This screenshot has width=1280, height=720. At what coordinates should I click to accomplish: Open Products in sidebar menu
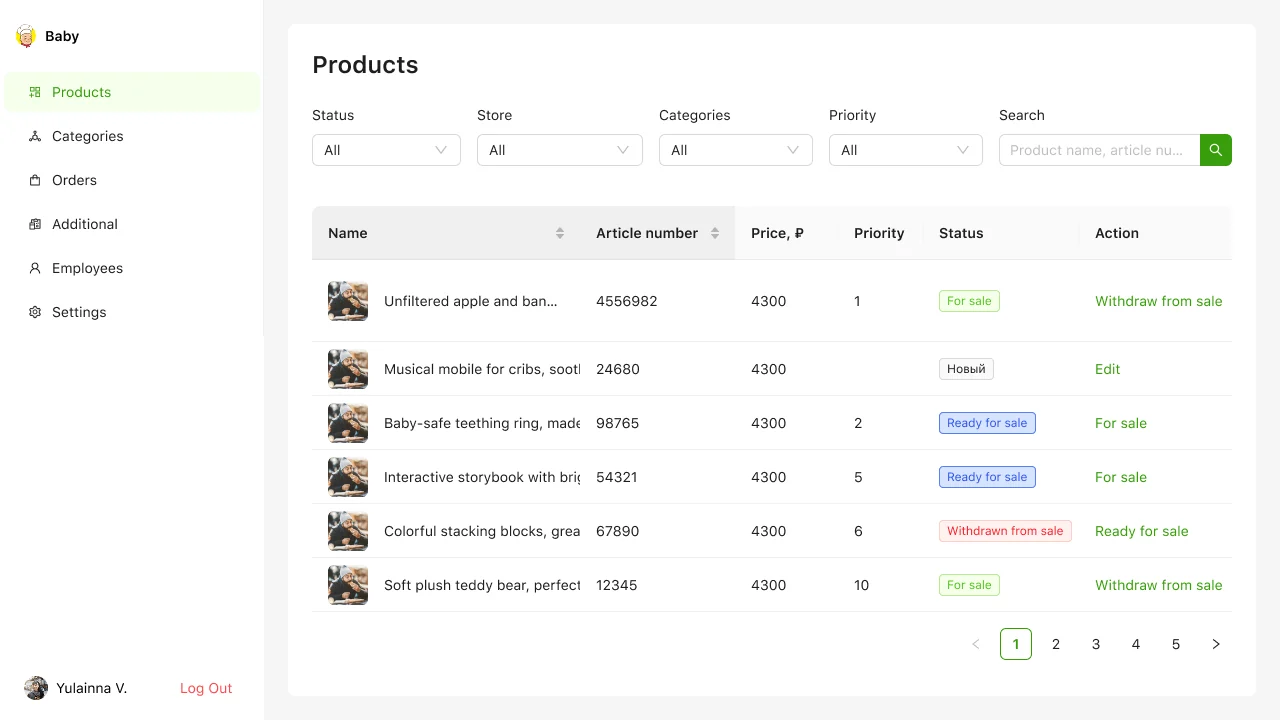[x=132, y=92]
